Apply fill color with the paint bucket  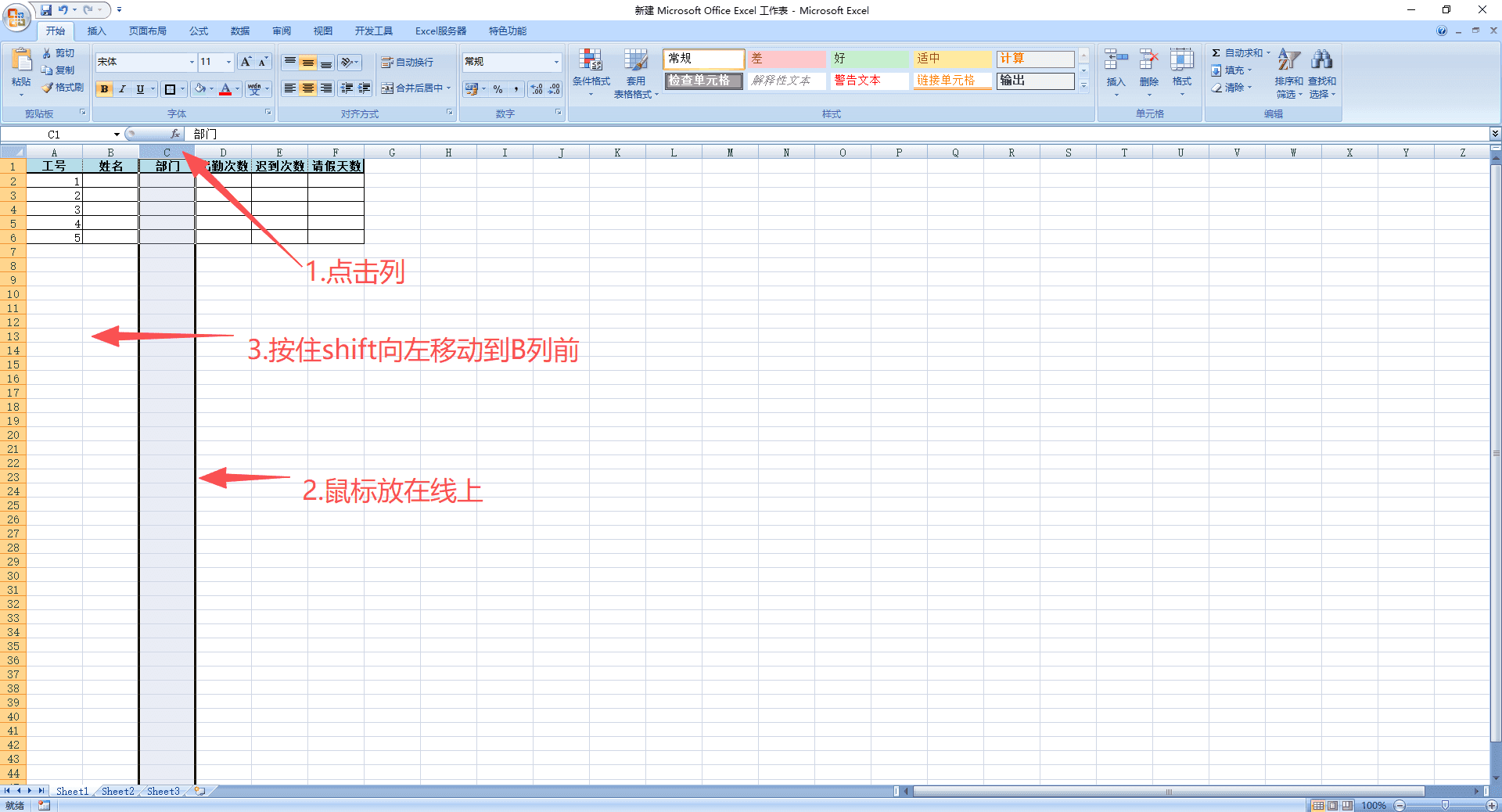pos(200,89)
